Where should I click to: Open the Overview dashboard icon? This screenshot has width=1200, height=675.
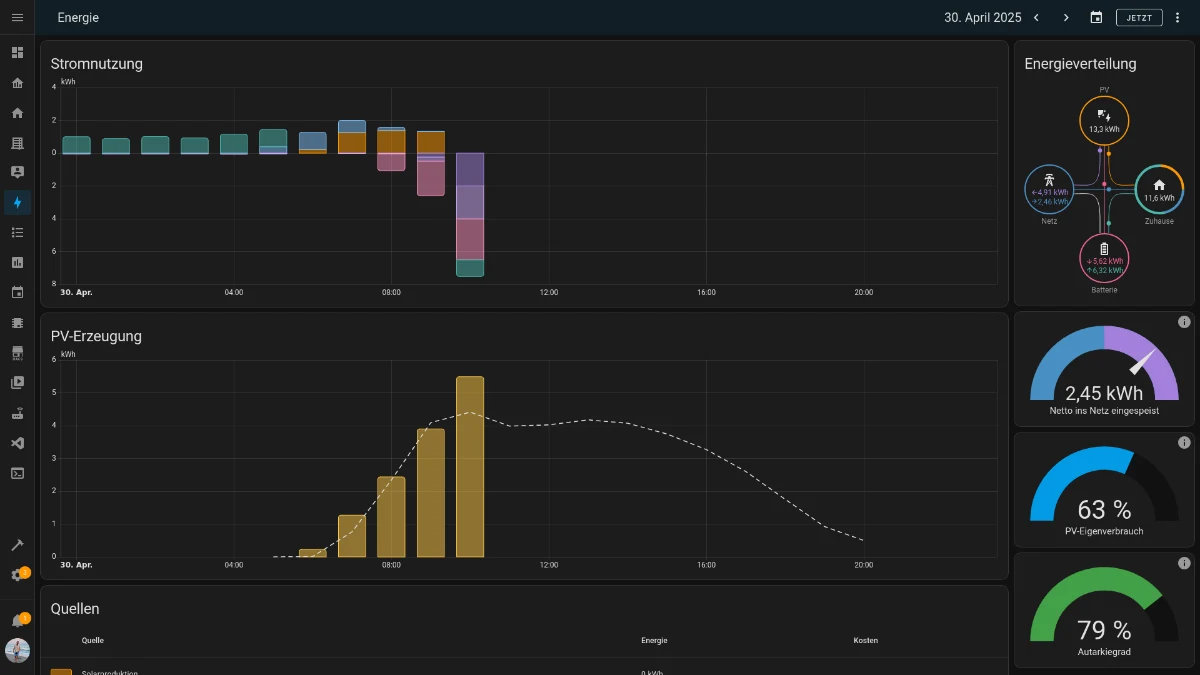click(x=17, y=52)
